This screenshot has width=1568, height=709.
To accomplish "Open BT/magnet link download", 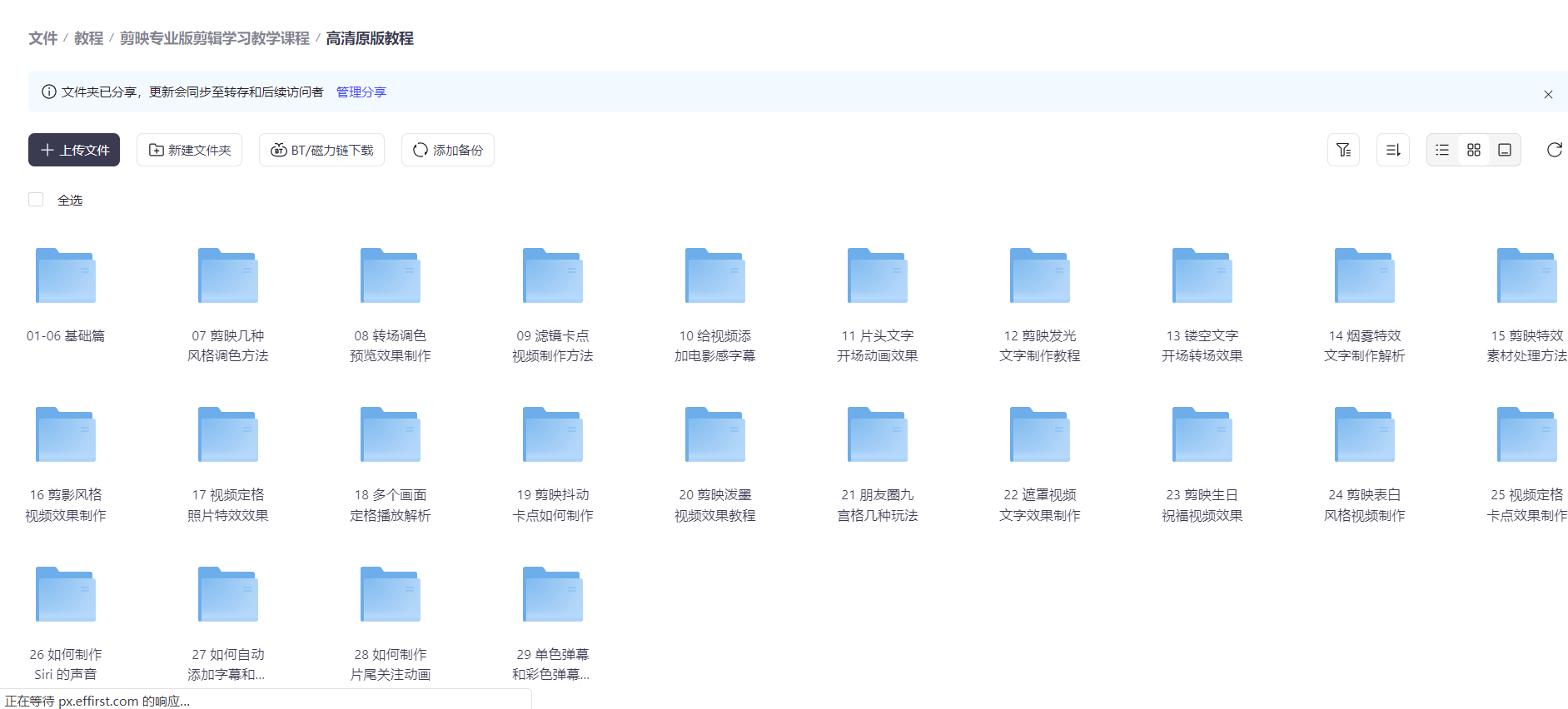I will tap(321, 150).
